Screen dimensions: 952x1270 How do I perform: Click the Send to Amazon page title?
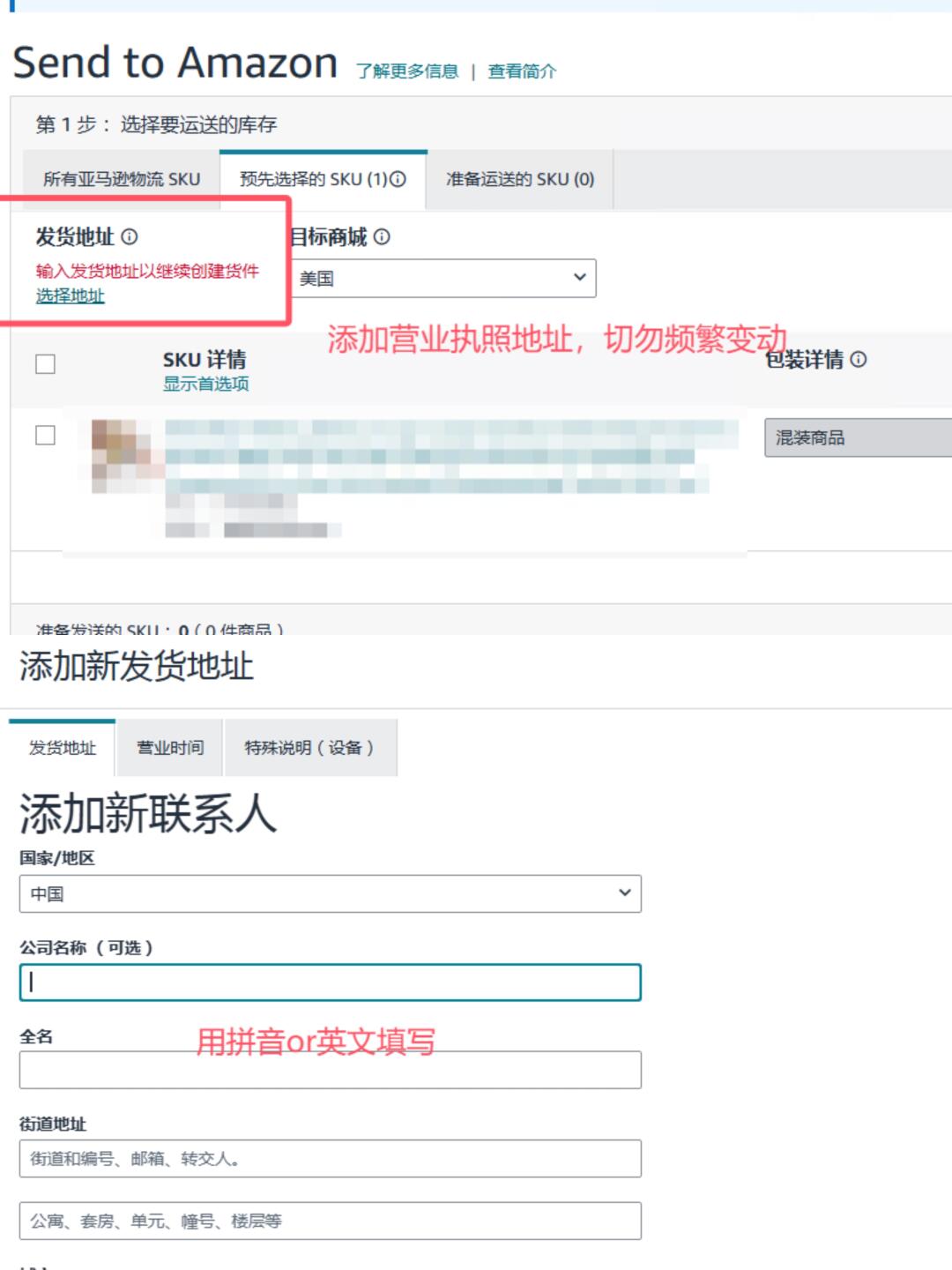click(175, 63)
